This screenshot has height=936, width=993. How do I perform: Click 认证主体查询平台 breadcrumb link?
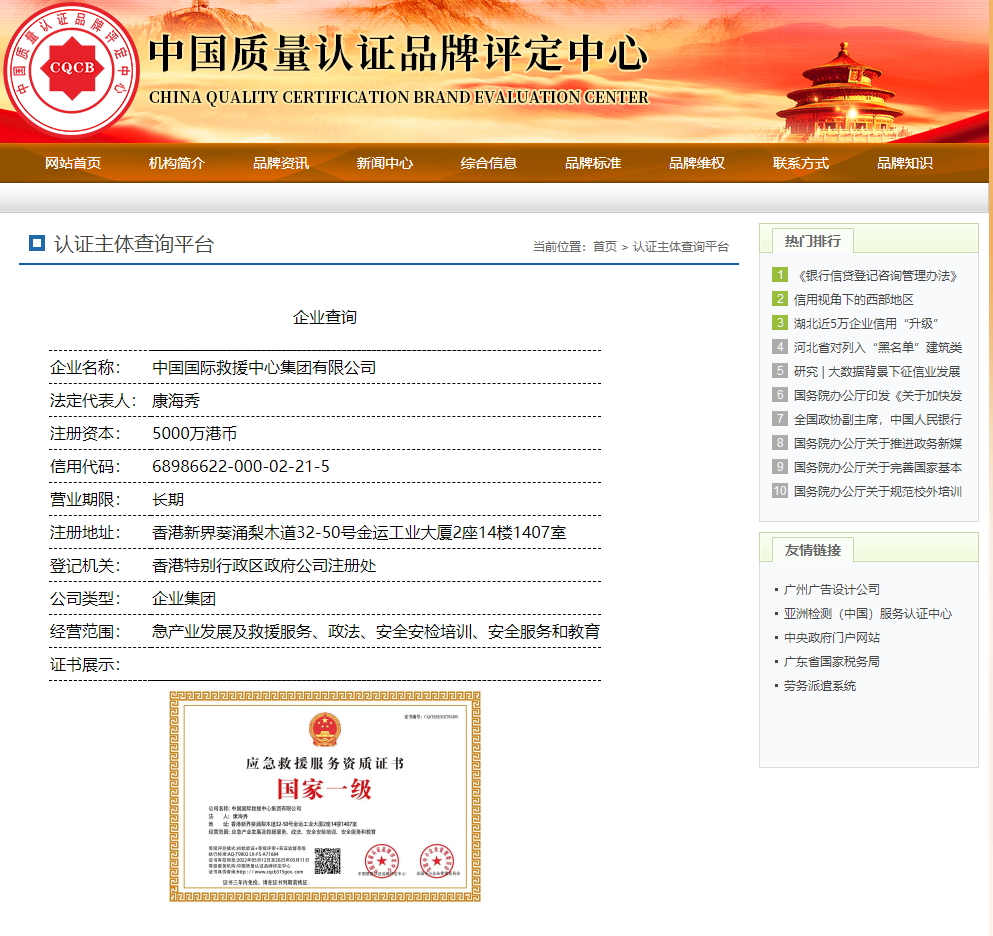tap(681, 246)
